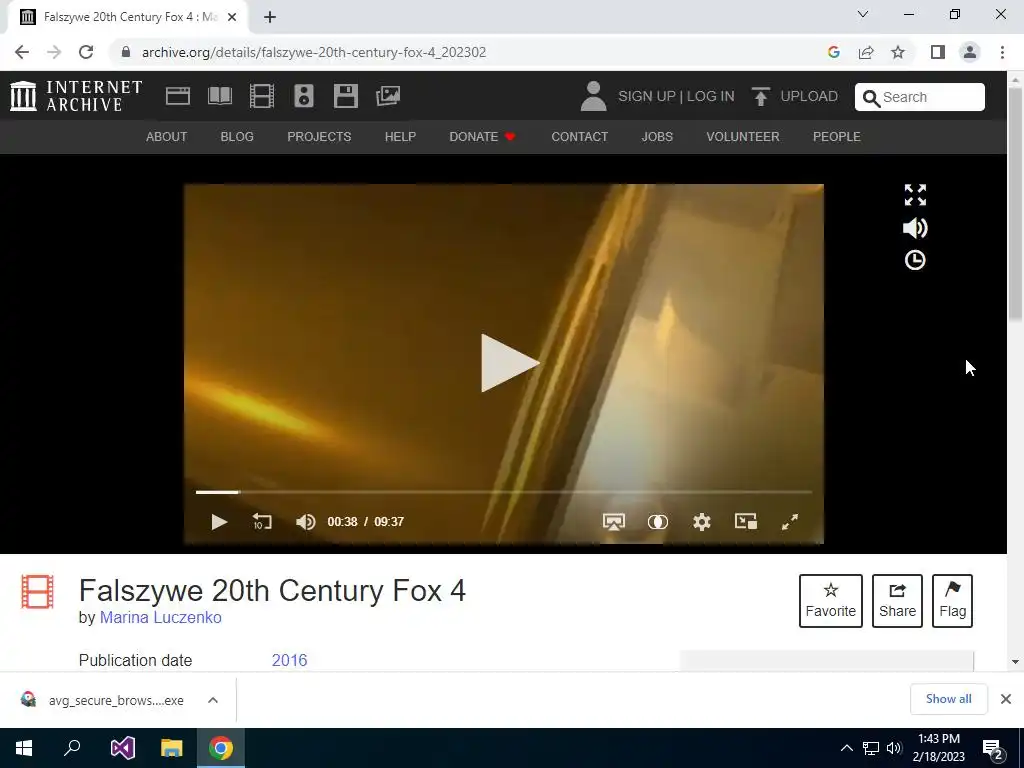Image resolution: width=1024 pixels, height=768 pixels.
Task: Enter fullscreen in the video player
Action: 790,522
